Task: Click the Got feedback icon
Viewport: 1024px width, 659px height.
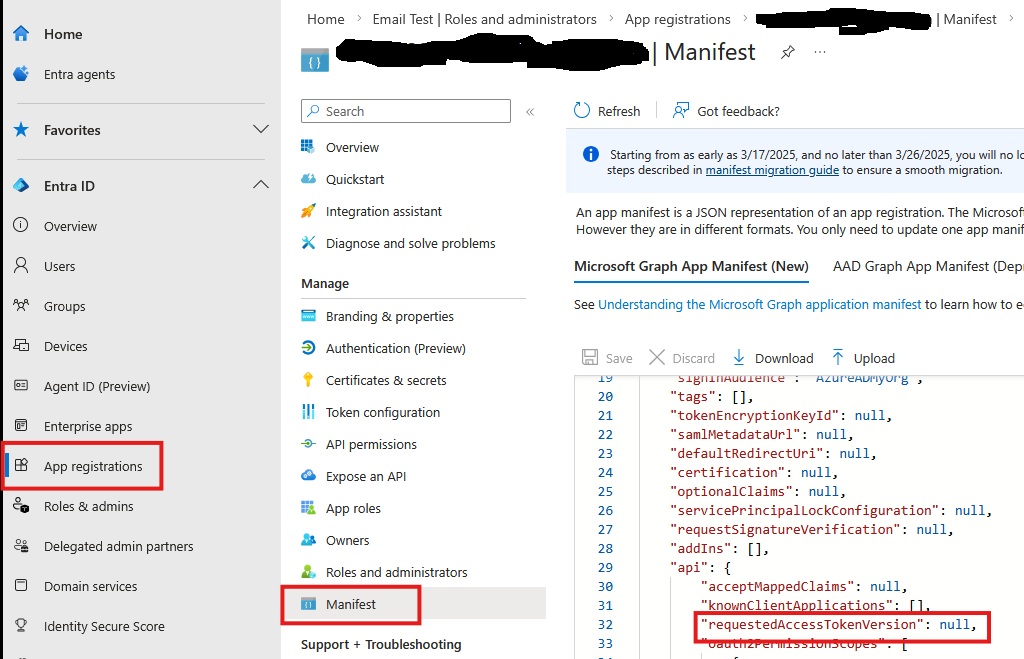Action: point(682,111)
